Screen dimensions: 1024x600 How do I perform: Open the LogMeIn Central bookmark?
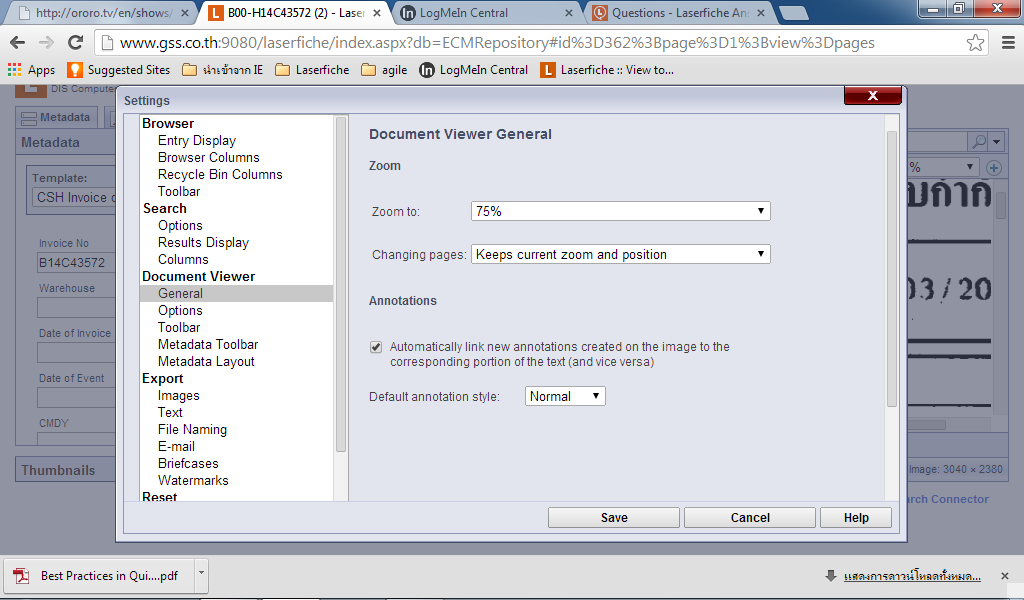coord(473,70)
